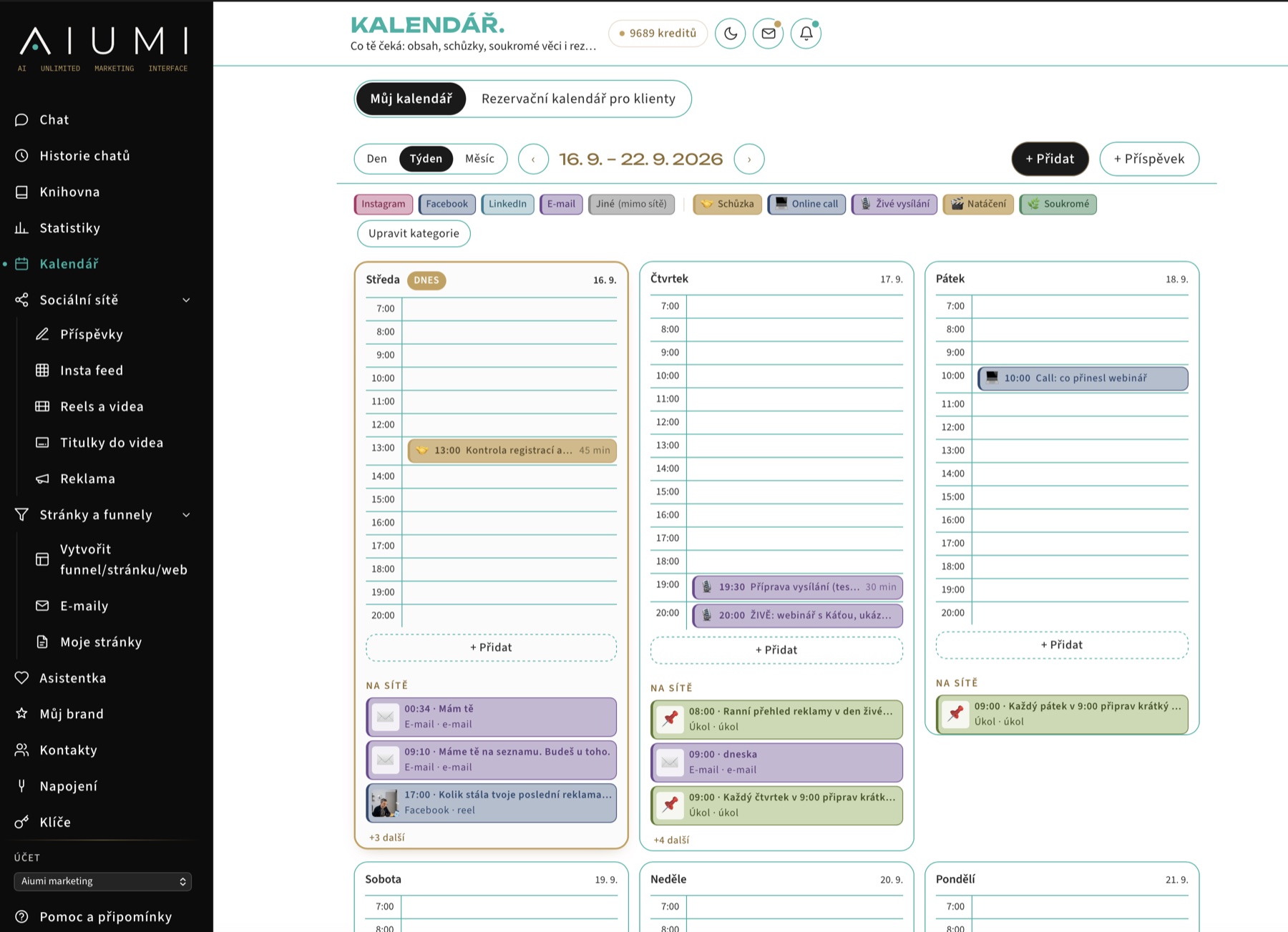This screenshot has height=932, width=1288.
Task: Click the Upravit kategorie button
Action: click(x=414, y=233)
